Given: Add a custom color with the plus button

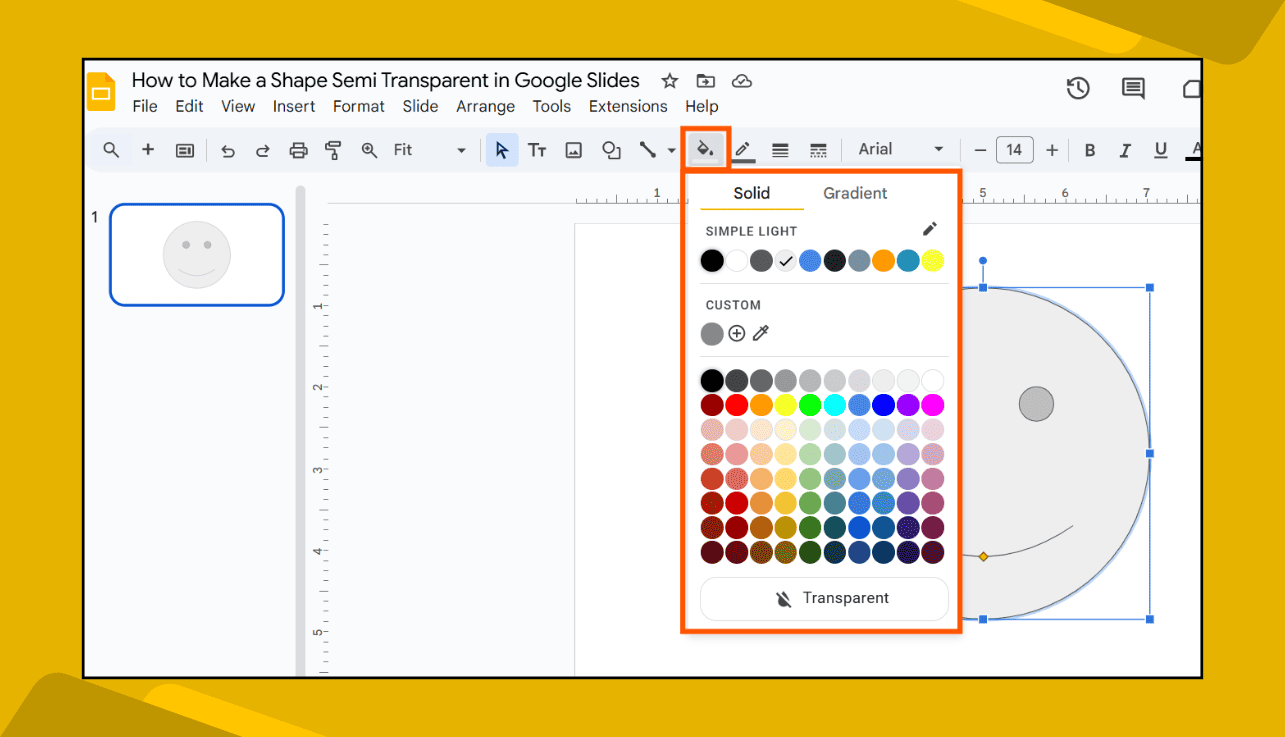Looking at the screenshot, I should pyautogui.click(x=736, y=333).
